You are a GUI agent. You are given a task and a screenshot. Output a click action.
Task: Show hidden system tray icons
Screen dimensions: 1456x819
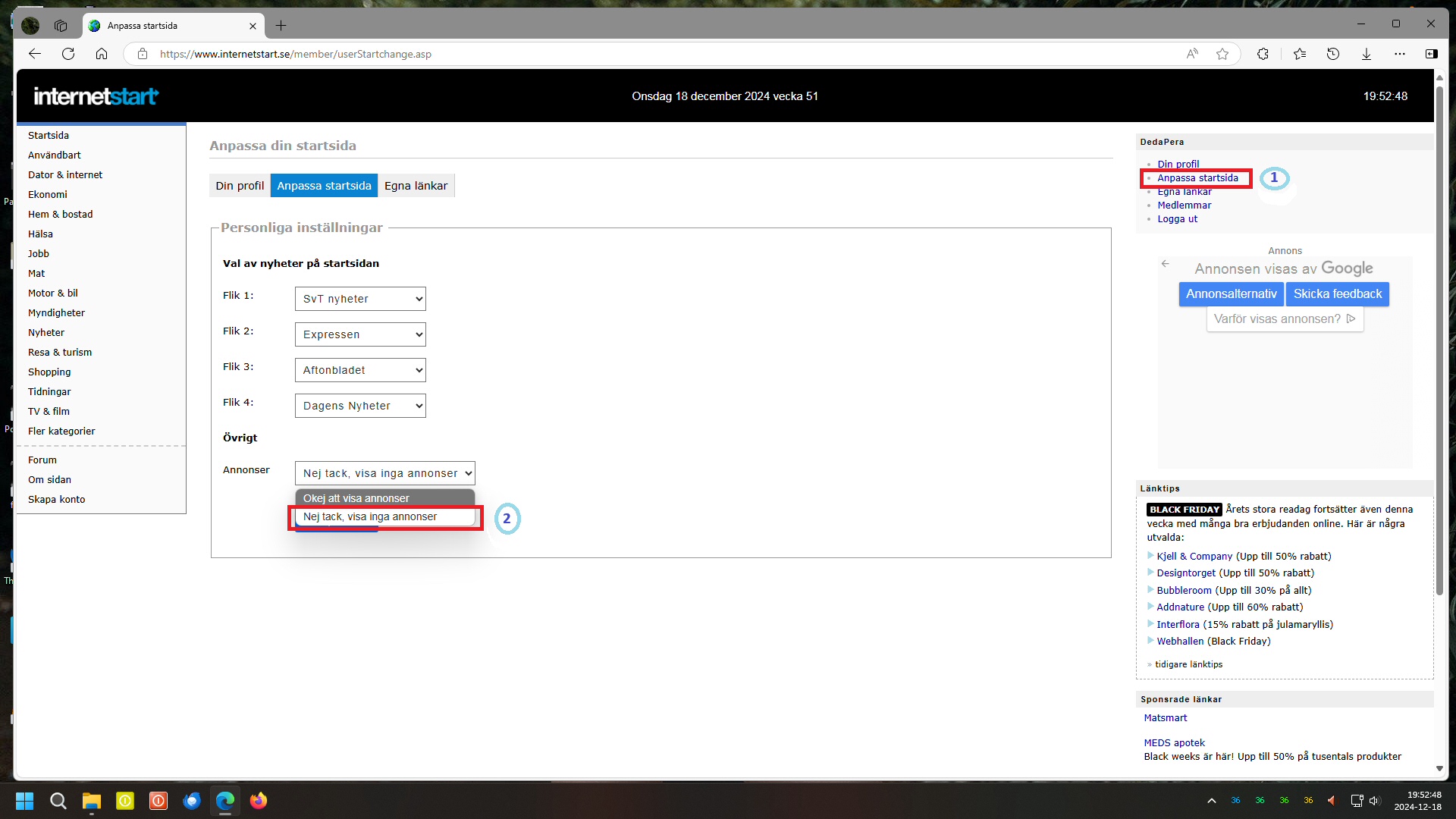(1212, 801)
